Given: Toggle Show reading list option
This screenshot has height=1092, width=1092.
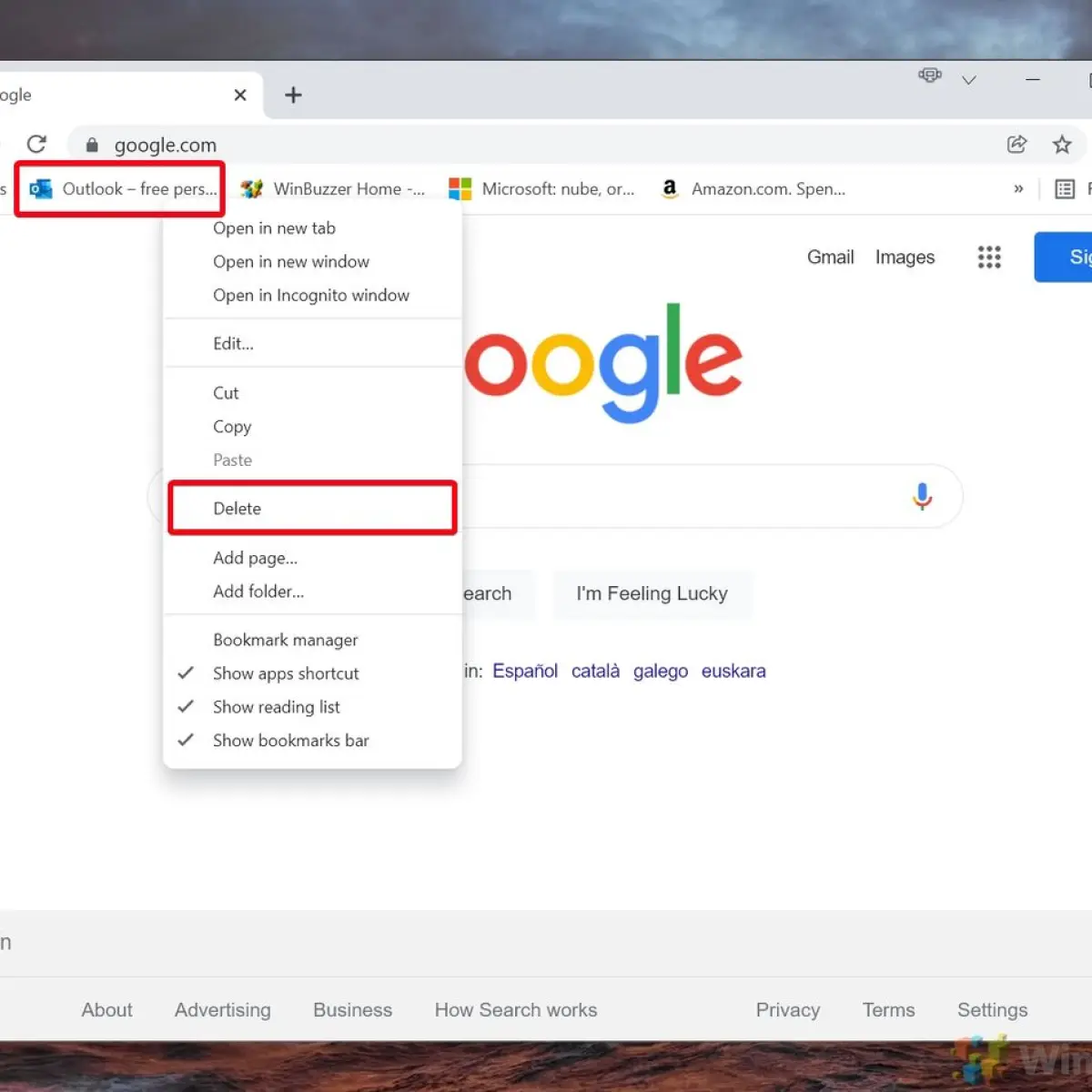Looking at the screenshot, I should coord(312,707).
